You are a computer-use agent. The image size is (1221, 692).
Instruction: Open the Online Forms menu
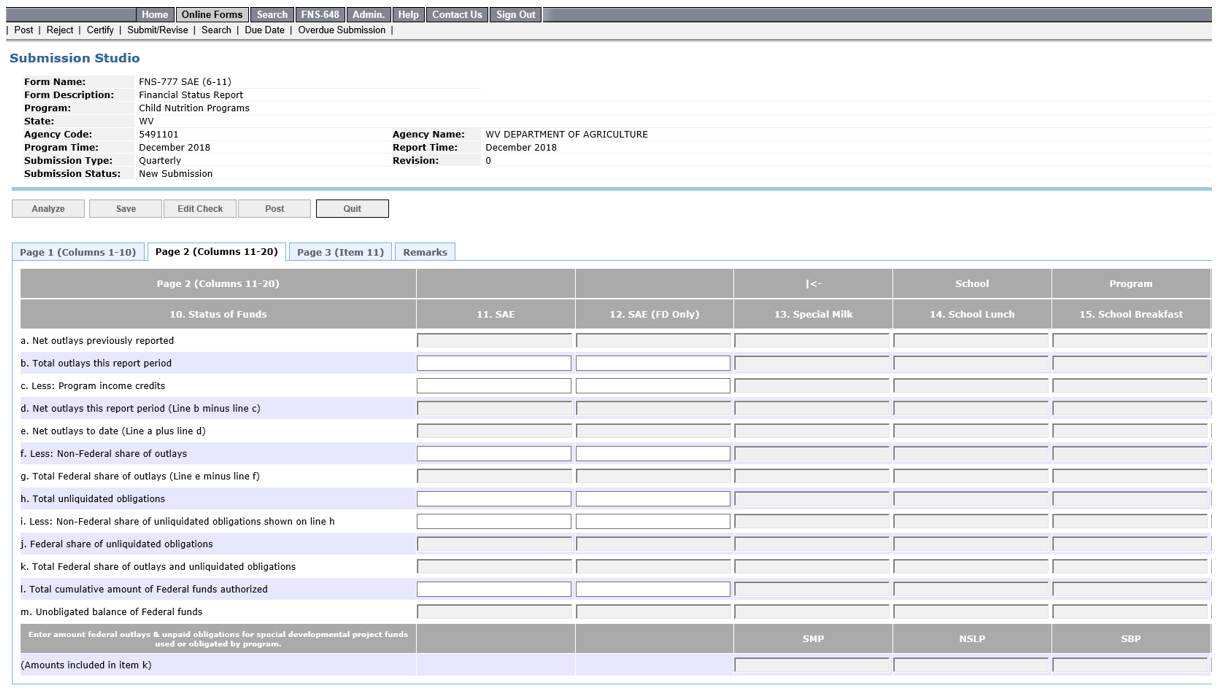tap(212, 15)
